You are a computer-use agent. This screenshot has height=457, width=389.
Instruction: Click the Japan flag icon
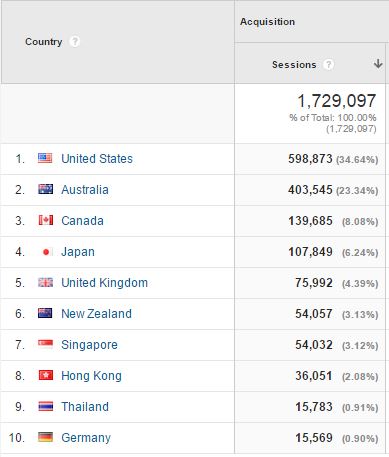(x=46, y=252)
